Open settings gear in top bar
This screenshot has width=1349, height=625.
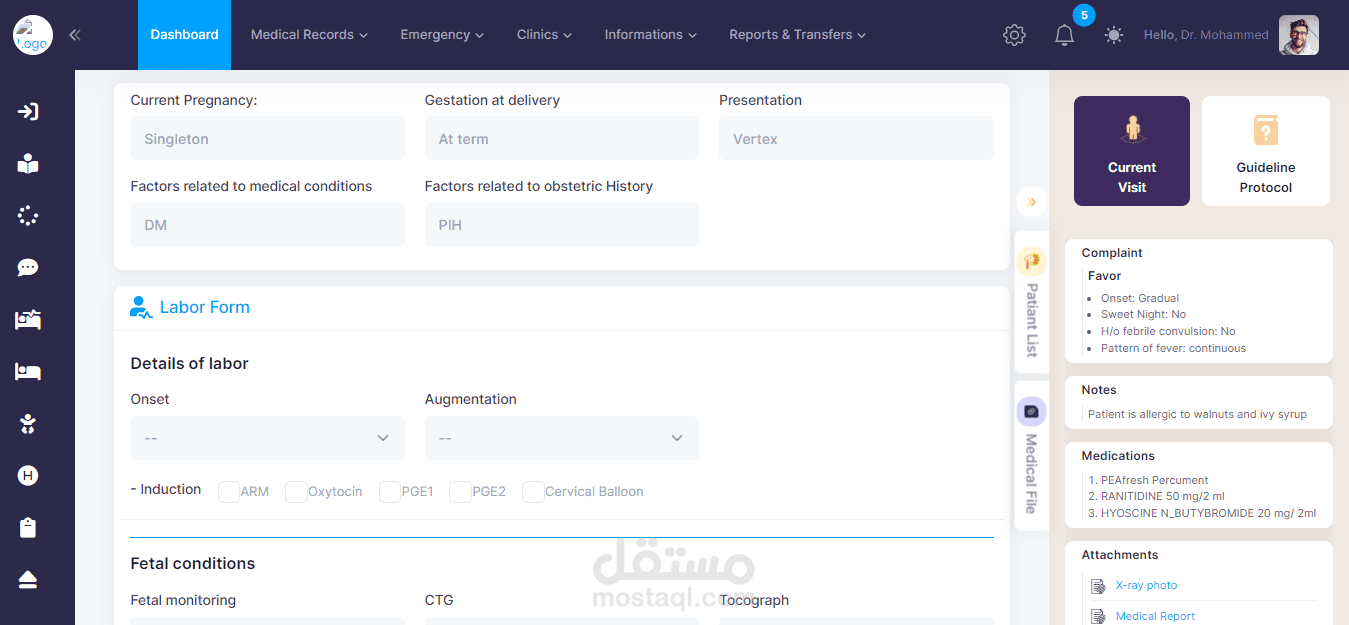tap(1014, 35)
